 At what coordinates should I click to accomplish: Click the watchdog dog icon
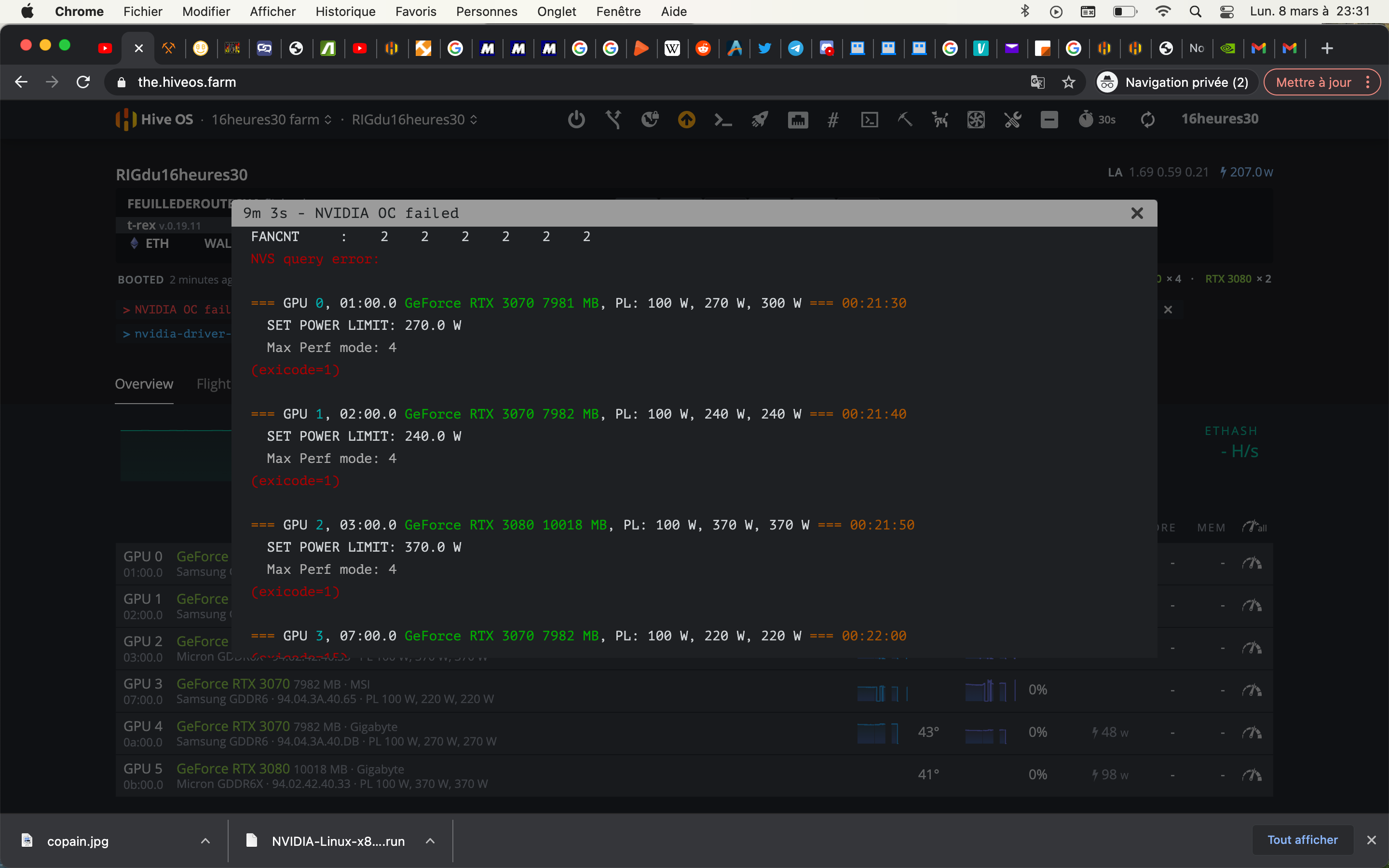tap(940, 120)
